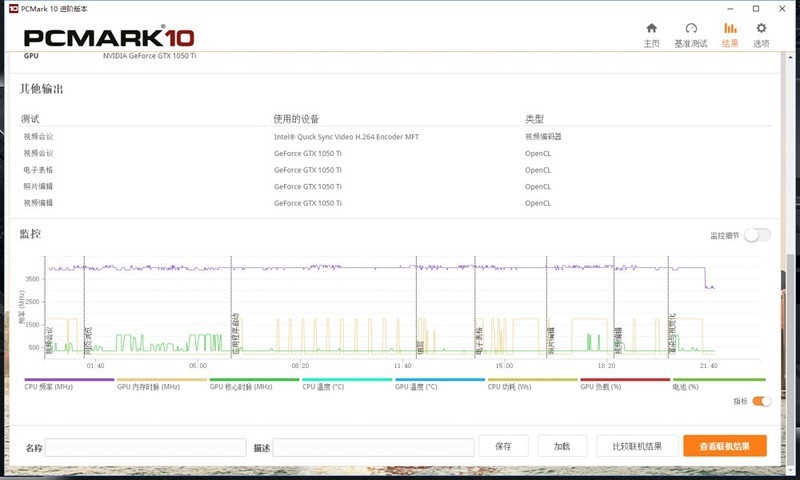Click the 视频编辑 test row in table
Screen dimensions: 800x480
(38, 203)
